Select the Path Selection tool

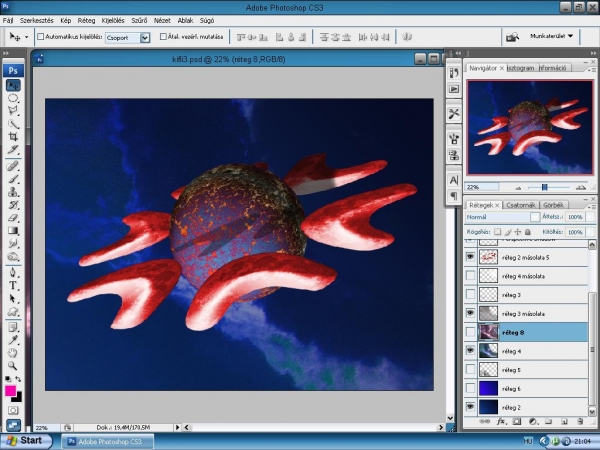tap(13, 298)
